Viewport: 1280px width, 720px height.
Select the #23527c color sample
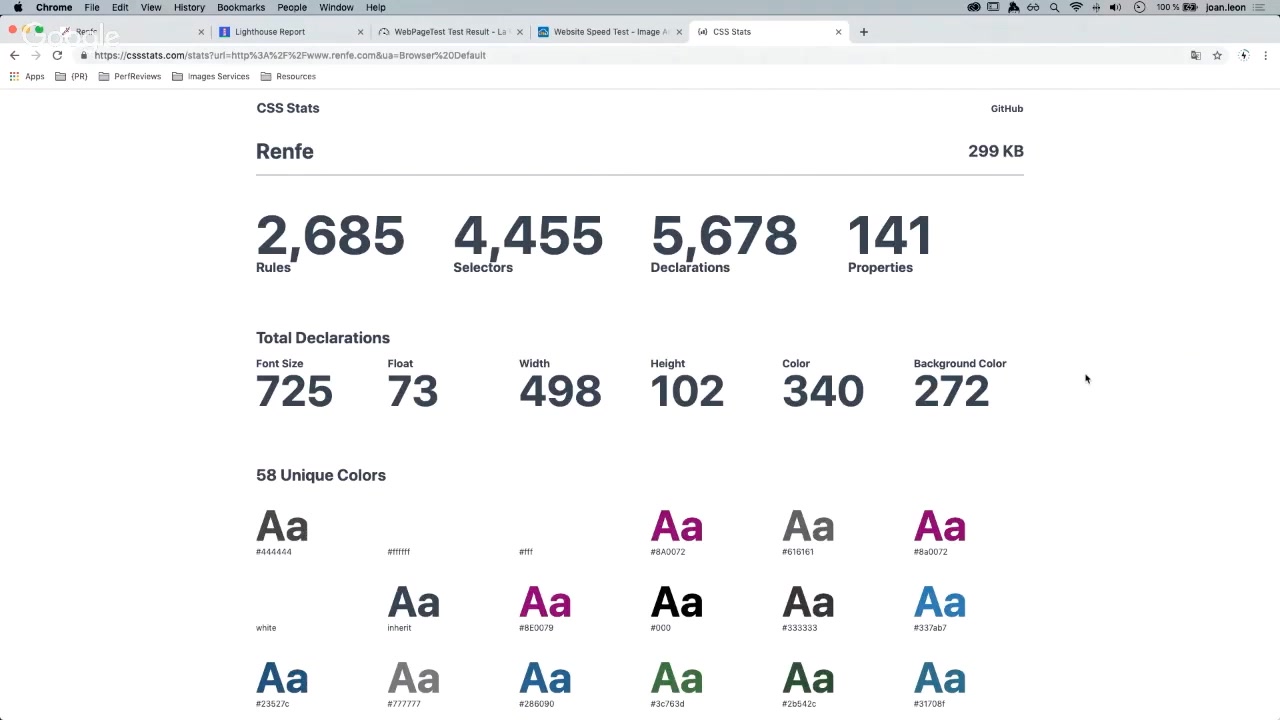click(x=282, y=684)
